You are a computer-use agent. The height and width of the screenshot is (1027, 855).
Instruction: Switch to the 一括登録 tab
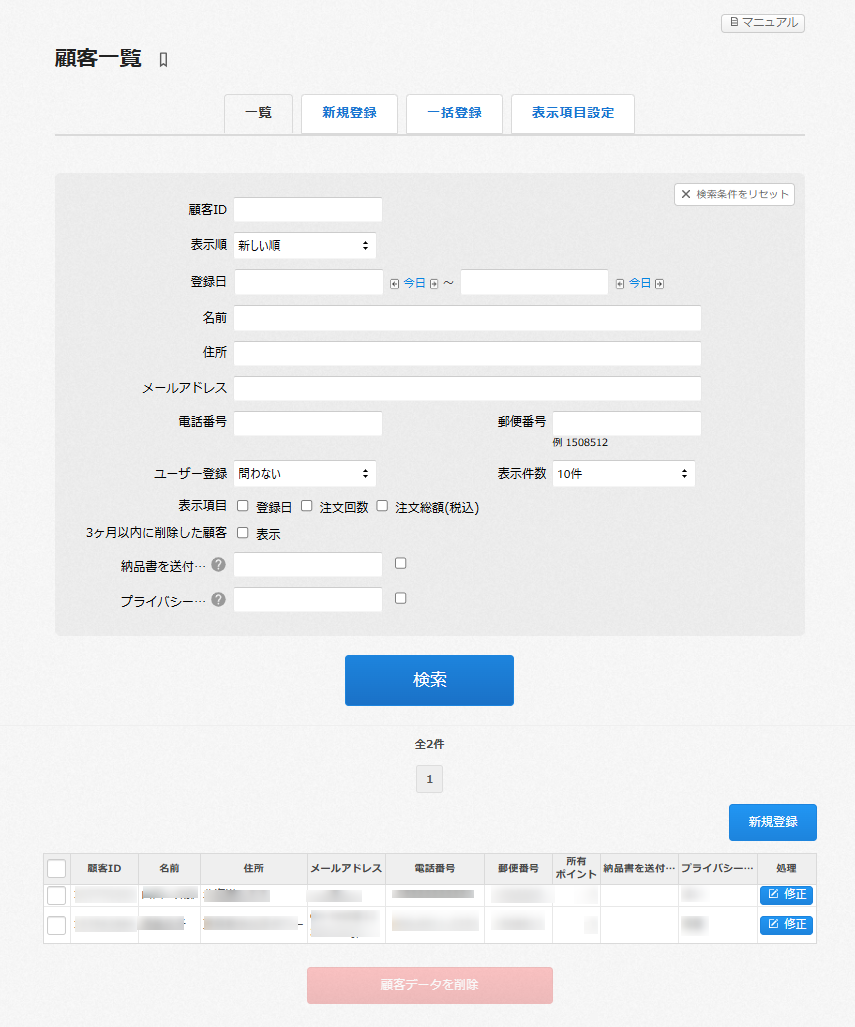click(454, 113)
